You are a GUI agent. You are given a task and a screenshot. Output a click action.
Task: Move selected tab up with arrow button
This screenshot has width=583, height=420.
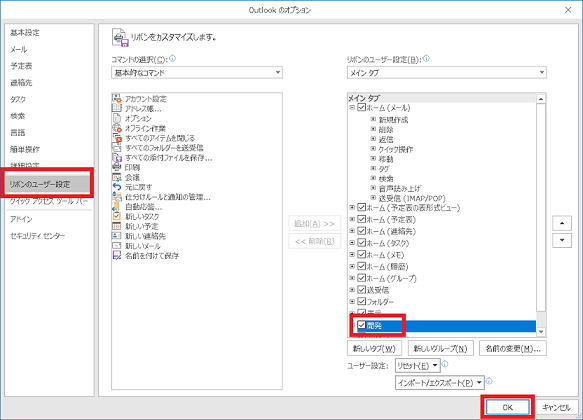click(x=562, y=223)
